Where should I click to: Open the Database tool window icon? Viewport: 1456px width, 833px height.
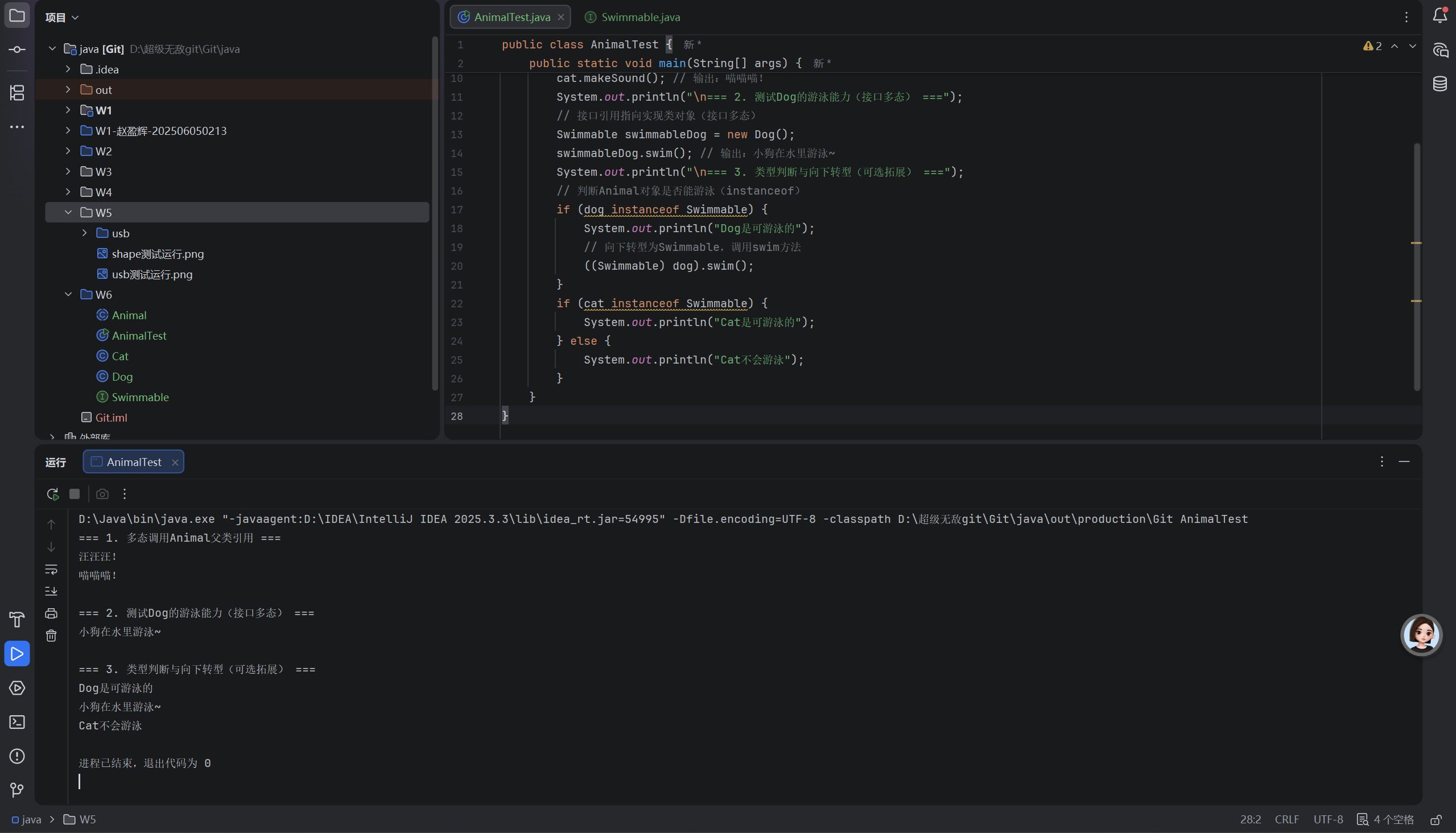[x=1439, y=84]
